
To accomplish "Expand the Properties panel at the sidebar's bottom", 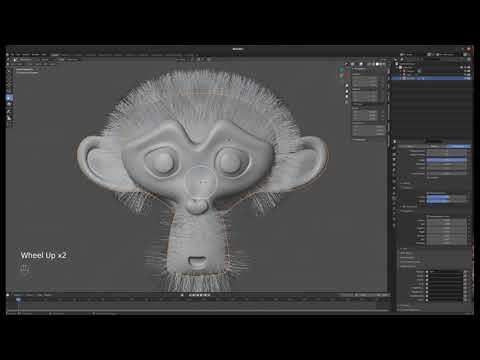I will coord(360,140).
